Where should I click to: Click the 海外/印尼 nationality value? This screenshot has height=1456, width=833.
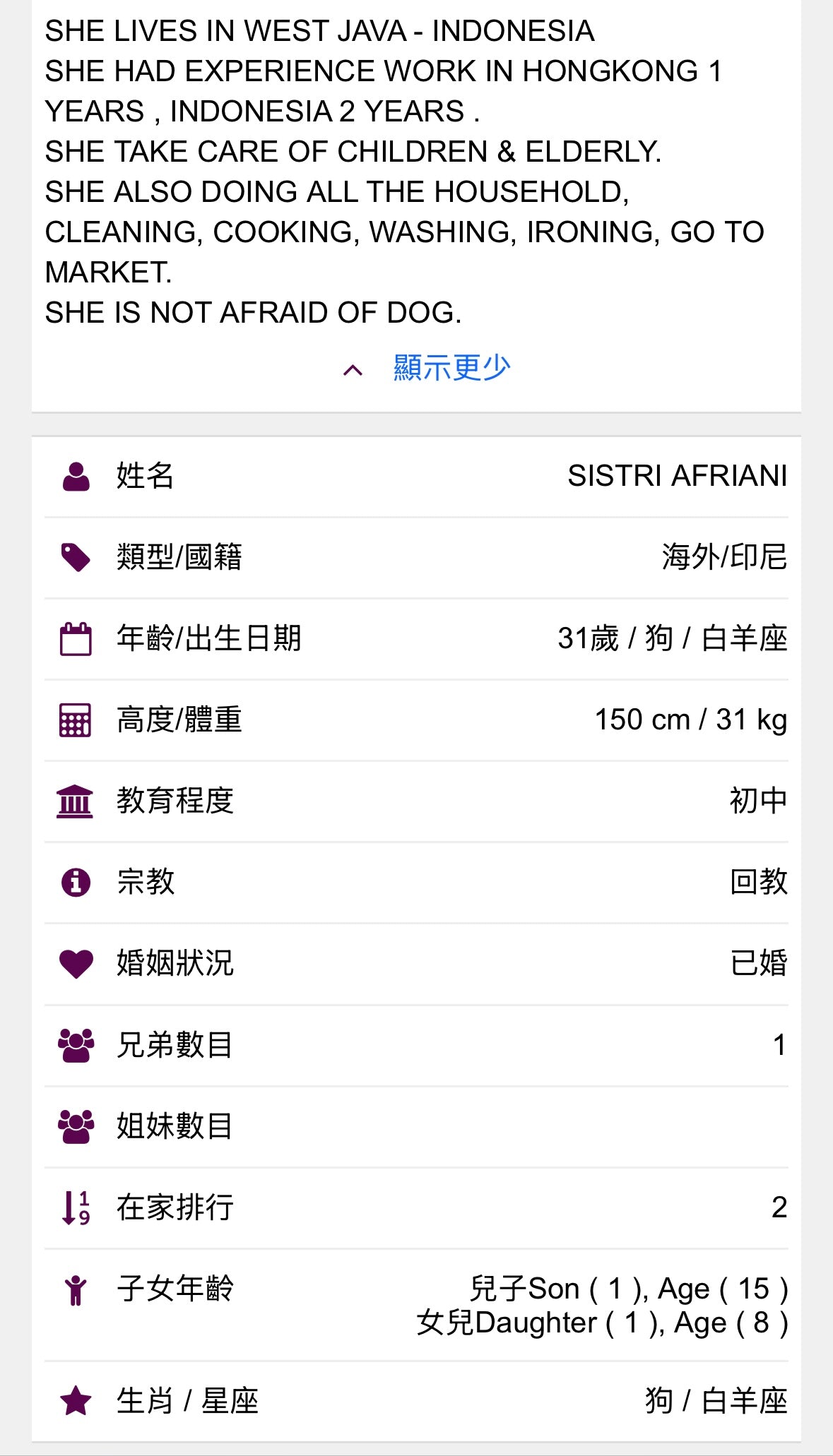click(x=723, y=557)
